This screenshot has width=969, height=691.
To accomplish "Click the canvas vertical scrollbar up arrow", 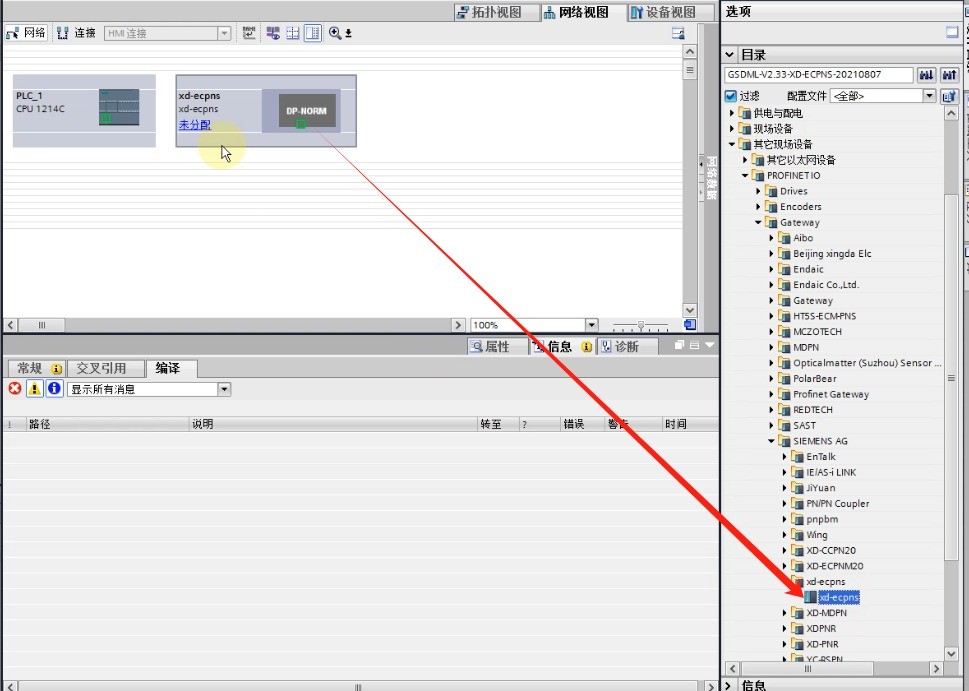I will [x=690, y=52].
